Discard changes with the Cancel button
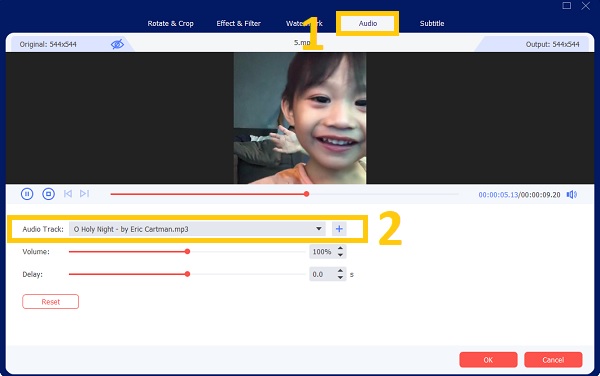Screen dimensions: 600x376 pos(553,360)
